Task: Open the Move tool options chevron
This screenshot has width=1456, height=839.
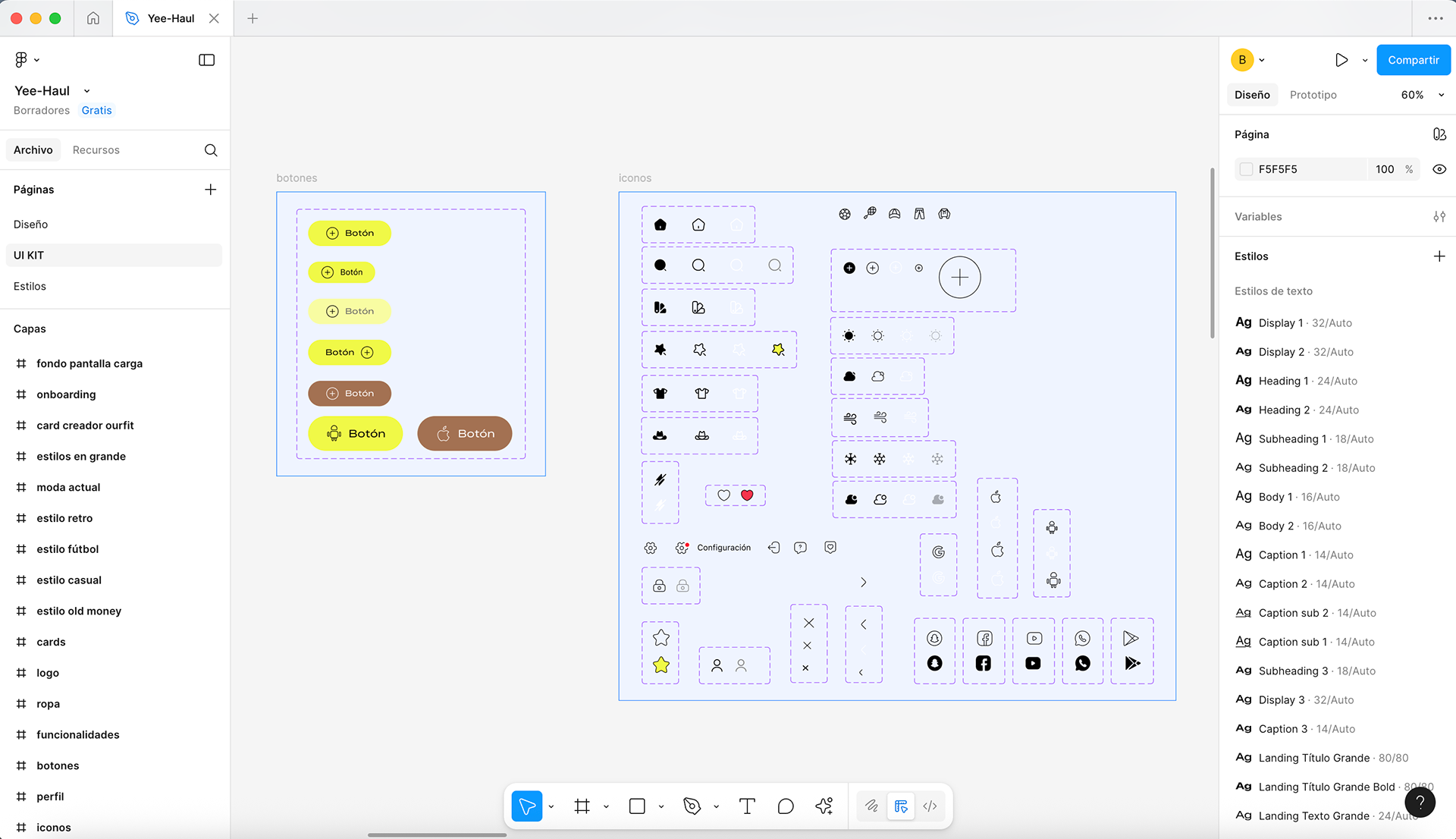Action: point(551,807)
